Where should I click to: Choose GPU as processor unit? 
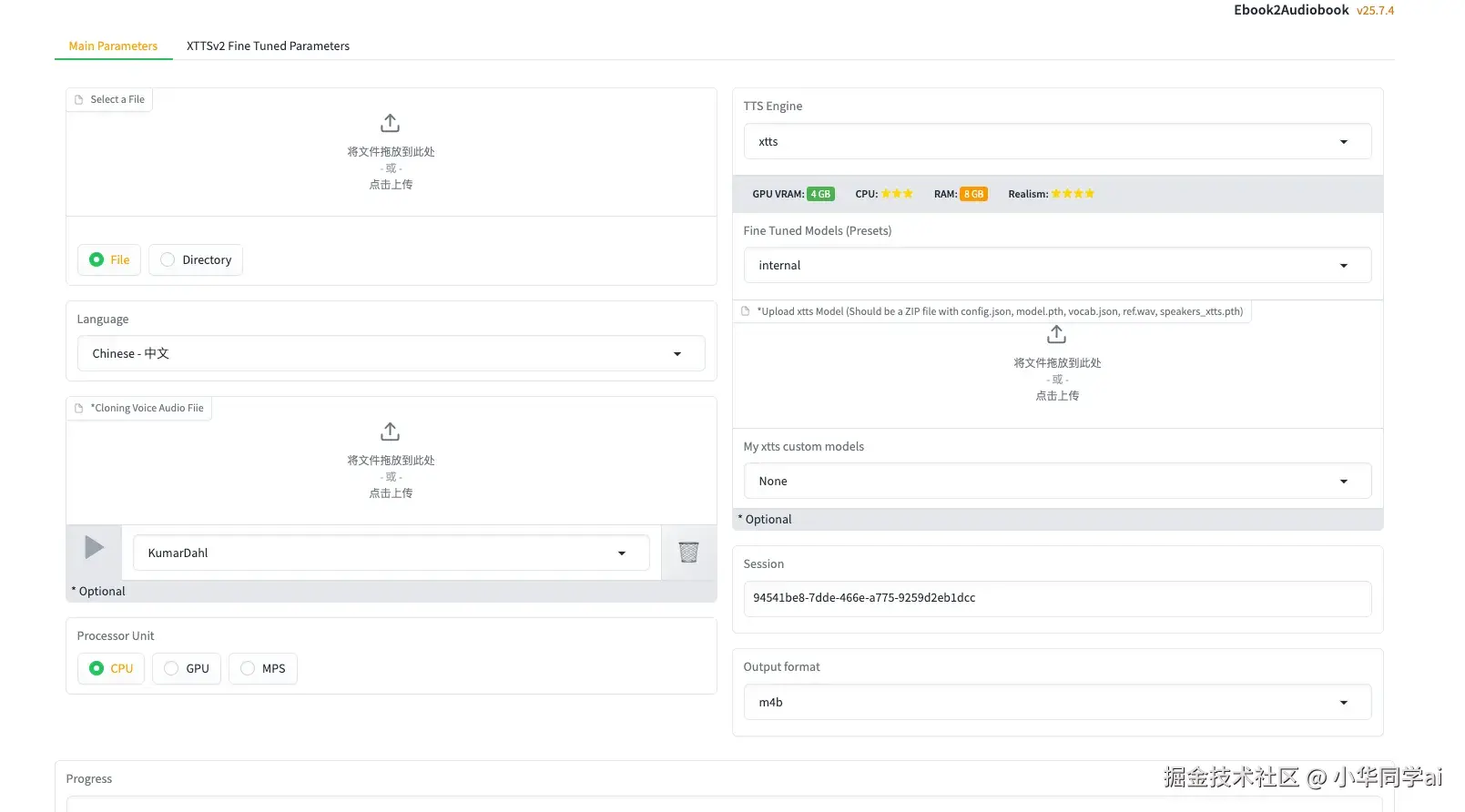(x=187, y=668)
